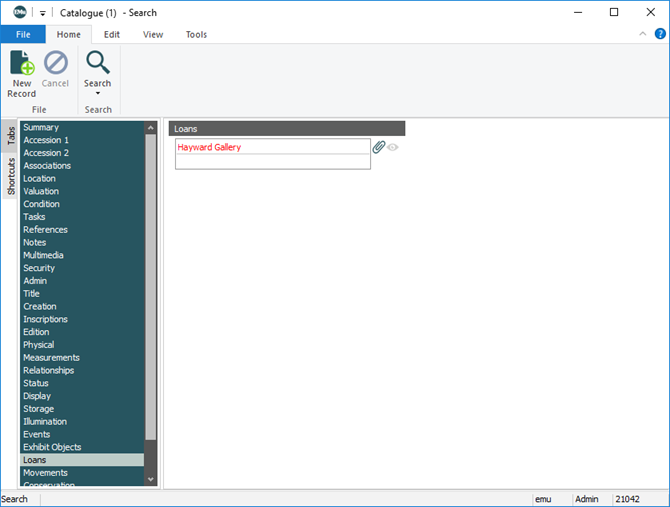The width and height of the screenshot is (670, 507).
Task: Open the Tools ribbon tab
Action: (196, 34)
